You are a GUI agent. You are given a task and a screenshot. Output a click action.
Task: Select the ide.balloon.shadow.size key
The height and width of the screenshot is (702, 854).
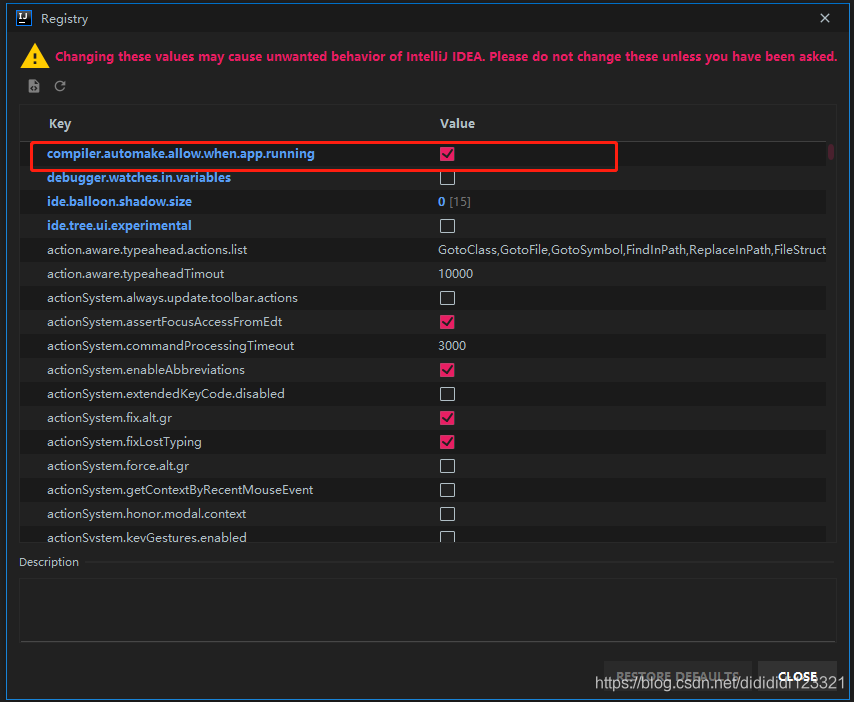pos(119,202)
